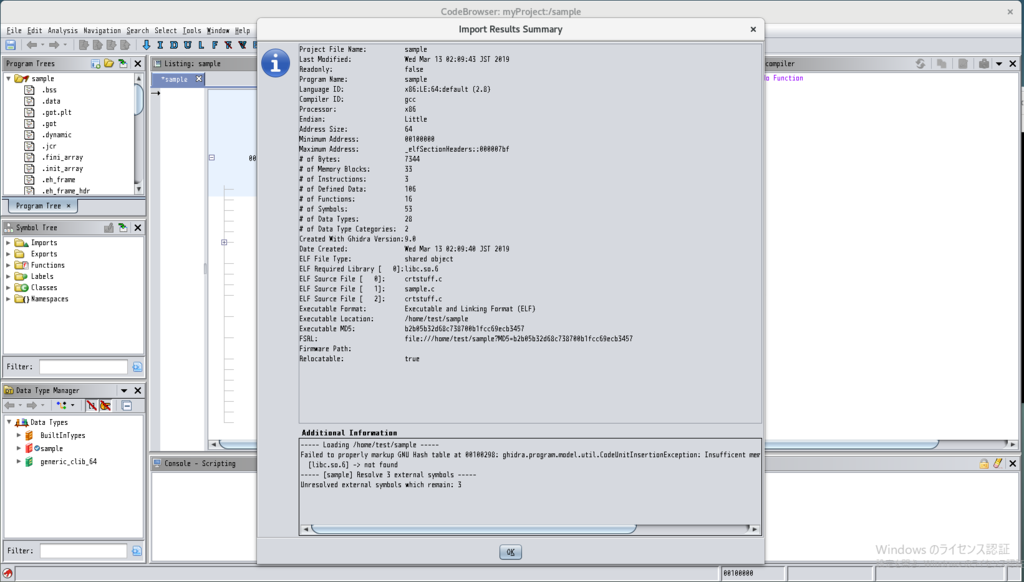The image size is (1024, 582).
Task: Click the Decompiler snapshot camera icon
Action: click(984, 63)
